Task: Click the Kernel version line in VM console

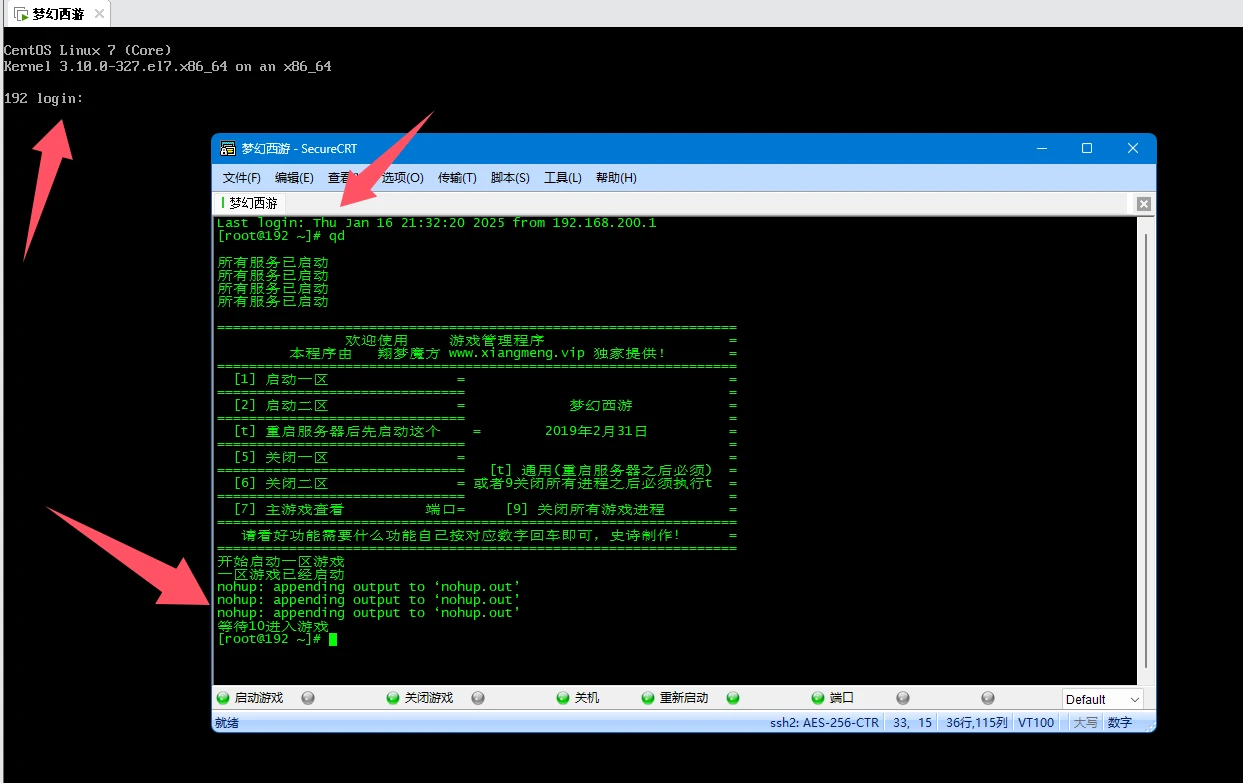Action: click(168, 66)
